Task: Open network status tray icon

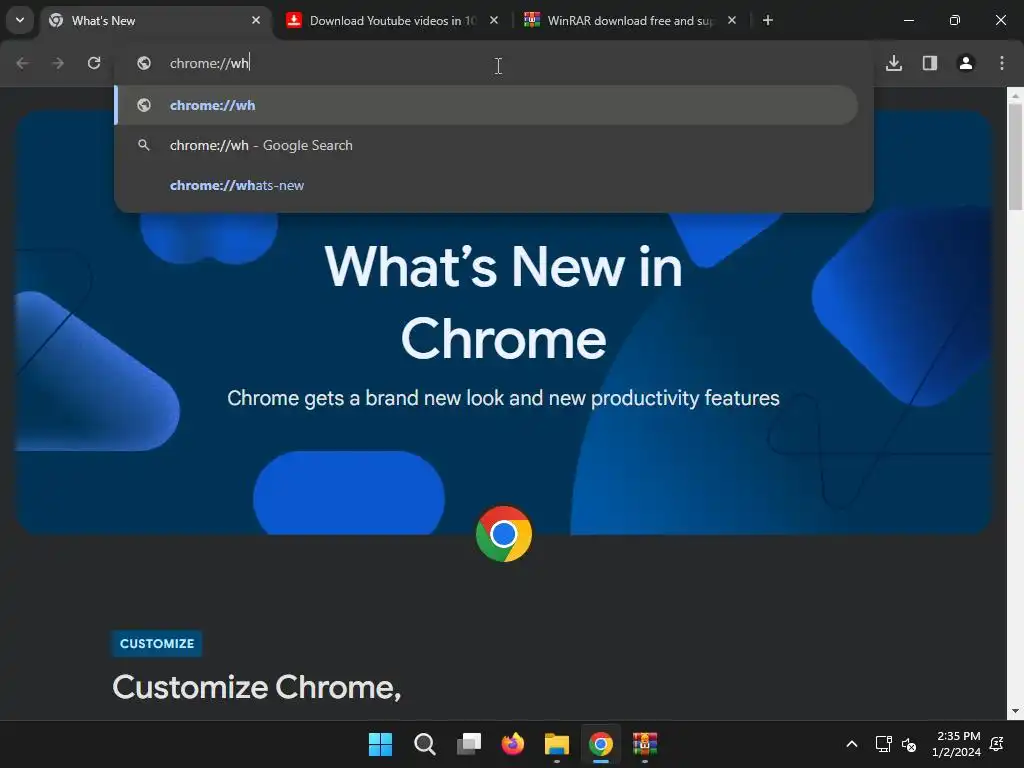Action: [884, 744]
